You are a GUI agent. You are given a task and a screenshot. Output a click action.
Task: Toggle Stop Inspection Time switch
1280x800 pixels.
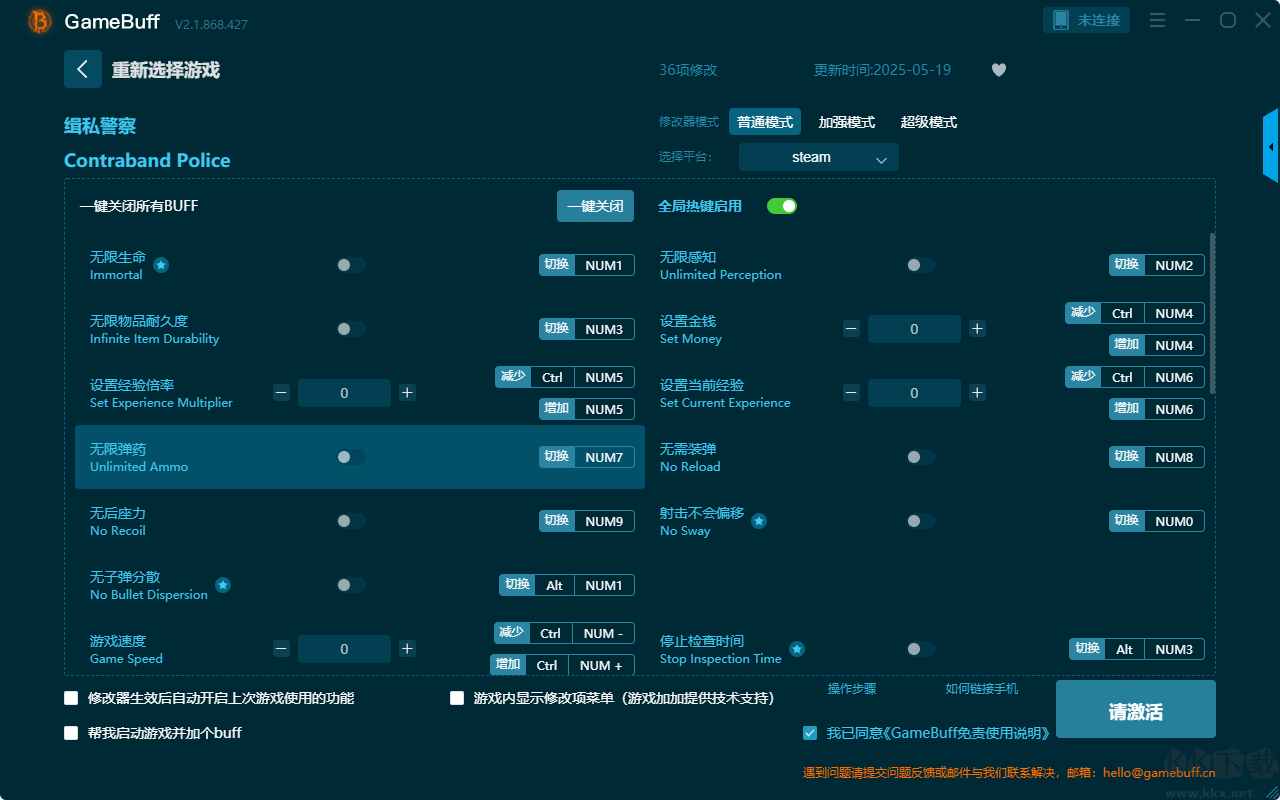click(x=921, y=649)
